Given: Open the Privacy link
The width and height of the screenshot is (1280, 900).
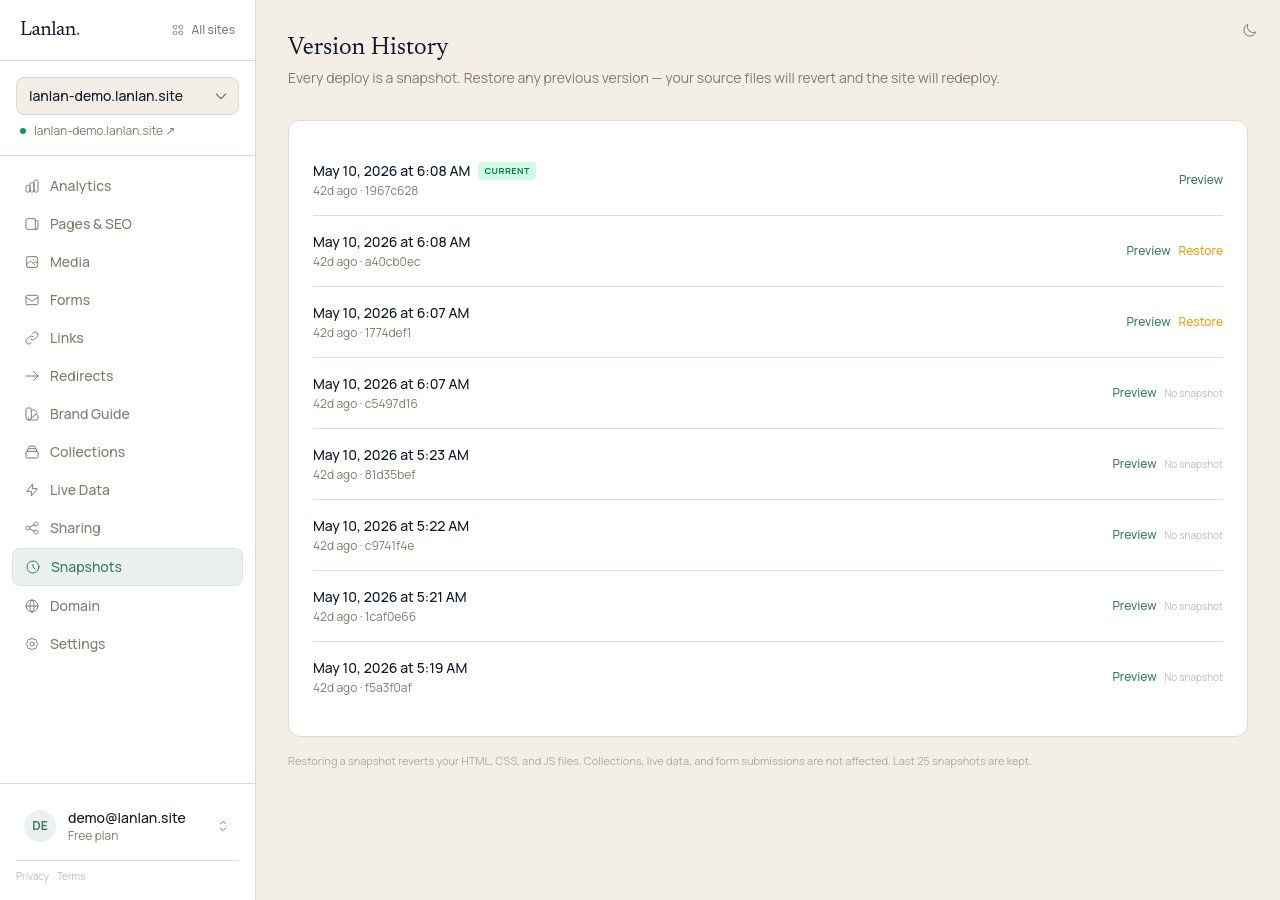Looking at the screenshot, I should (32, 876).
